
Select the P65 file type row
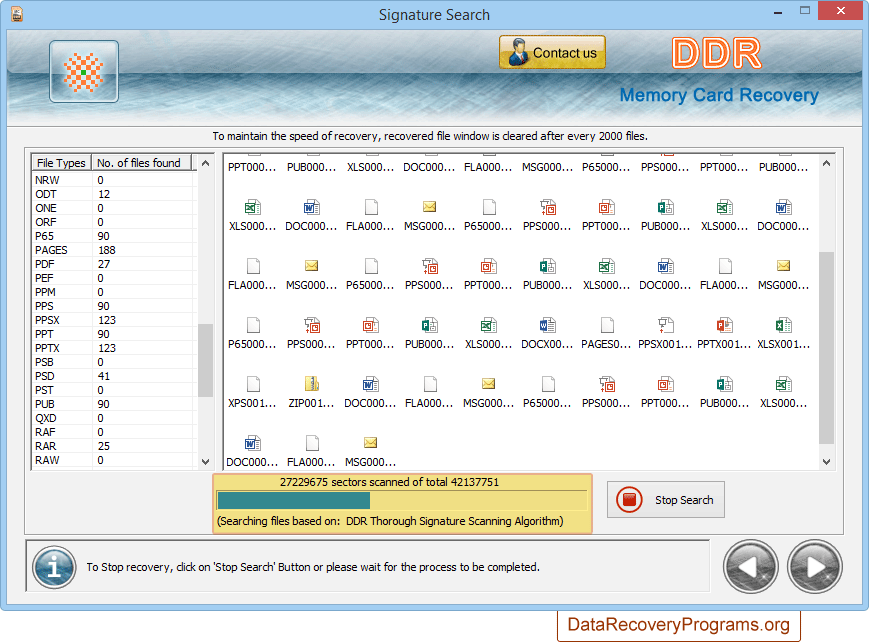pyautogui.click(x=114, y=236)
